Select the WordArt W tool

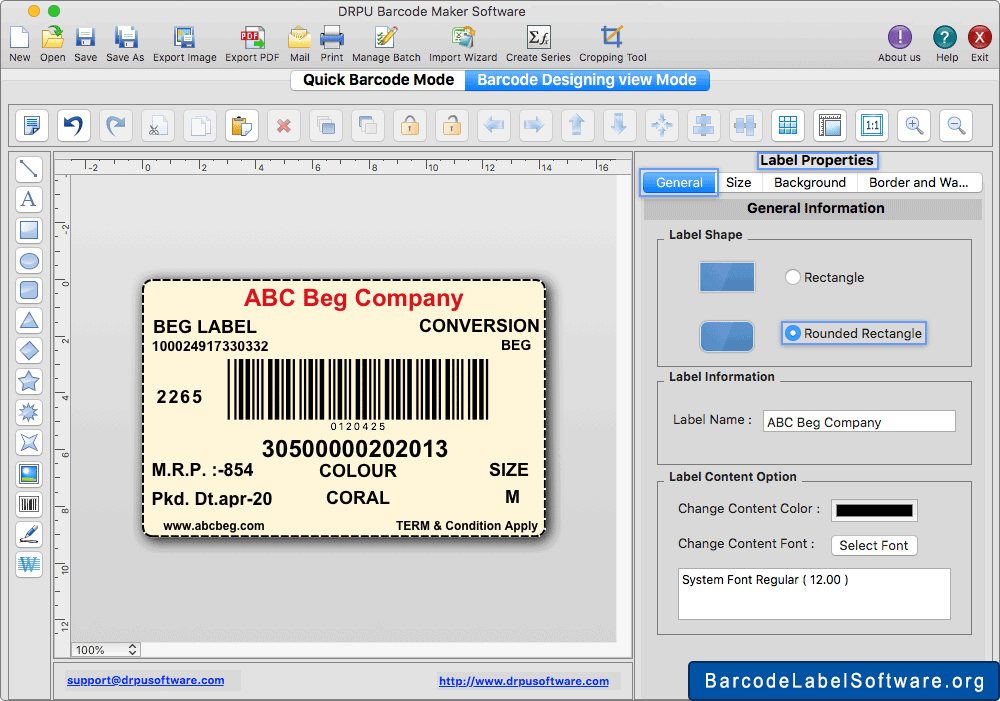[29, 564]
